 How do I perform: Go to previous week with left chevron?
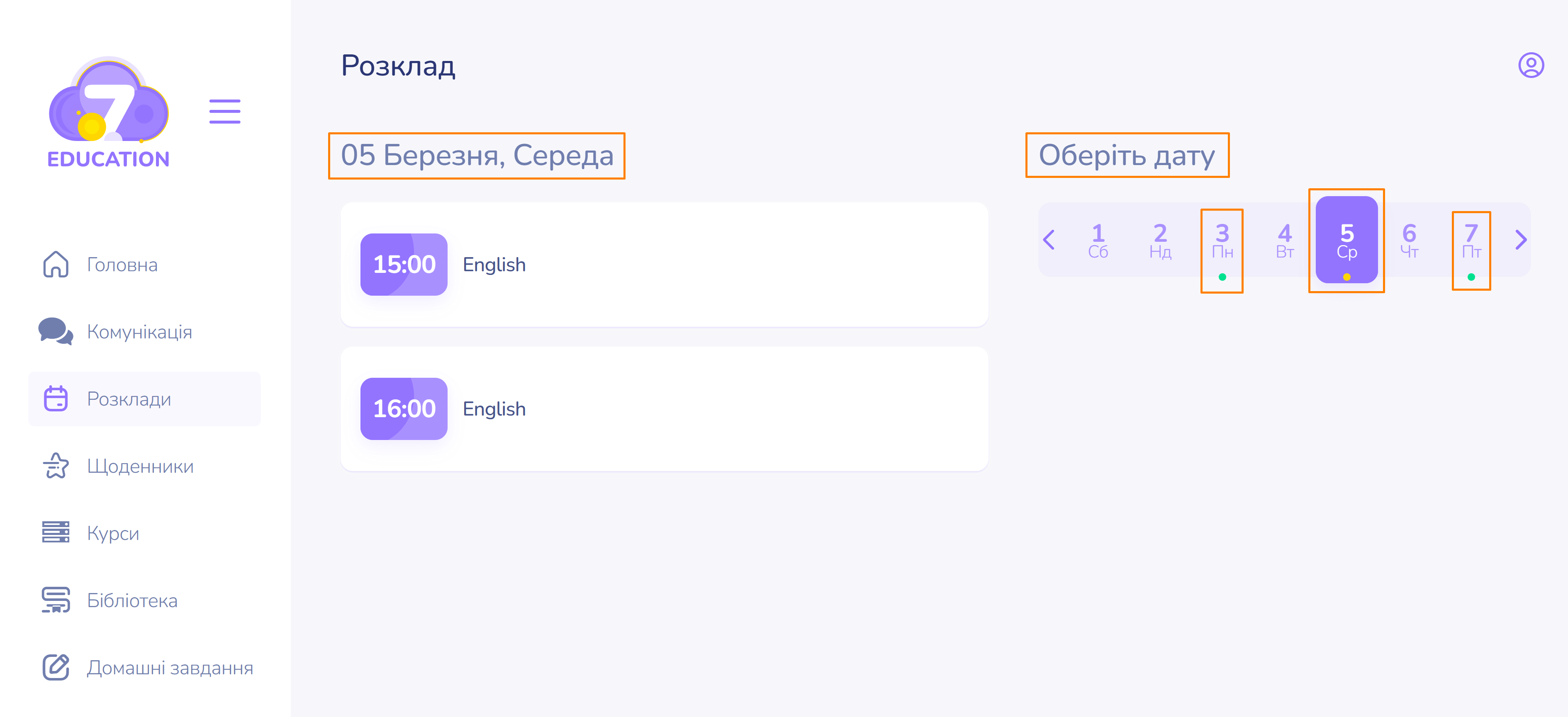(x=1048, y=240)
